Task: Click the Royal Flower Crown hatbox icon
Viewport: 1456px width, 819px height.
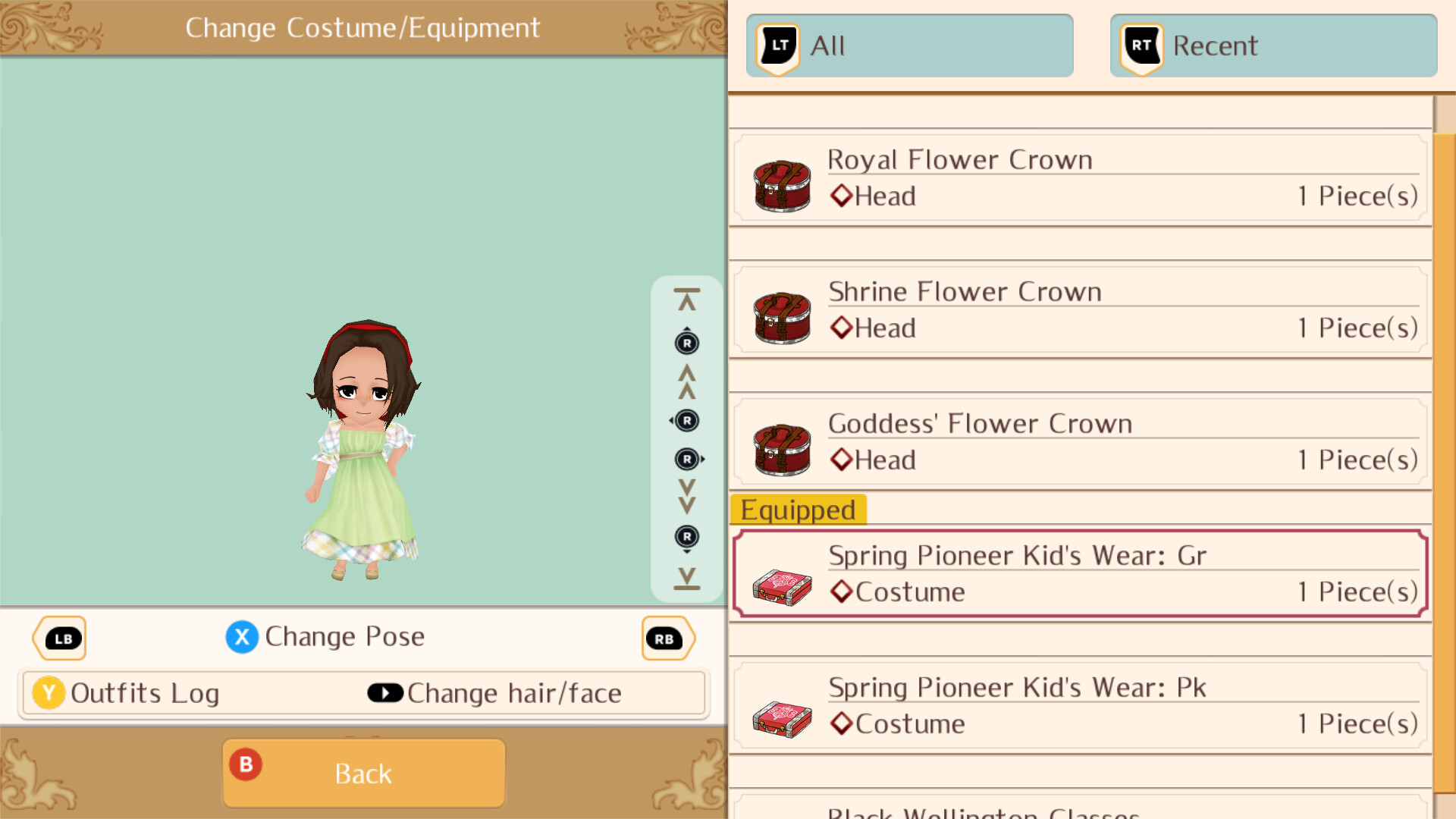Action: 782,186
